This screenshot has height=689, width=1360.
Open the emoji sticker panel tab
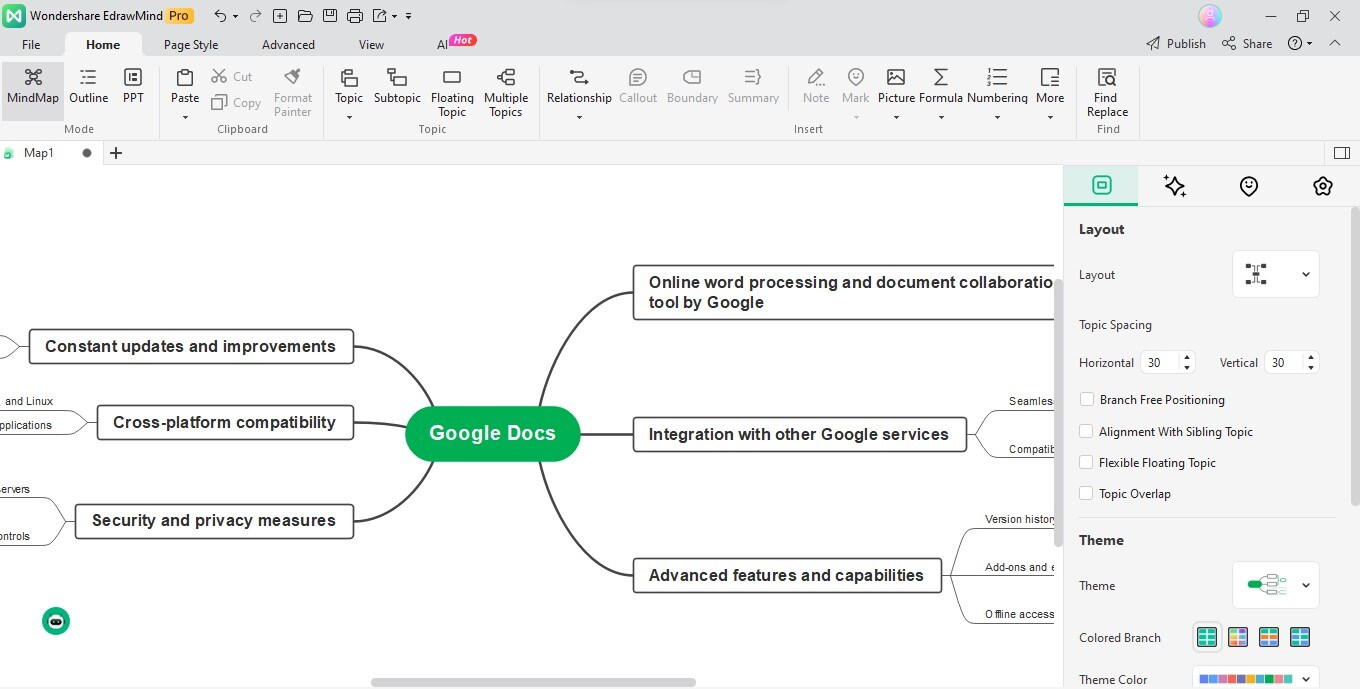coord(1249,186)
